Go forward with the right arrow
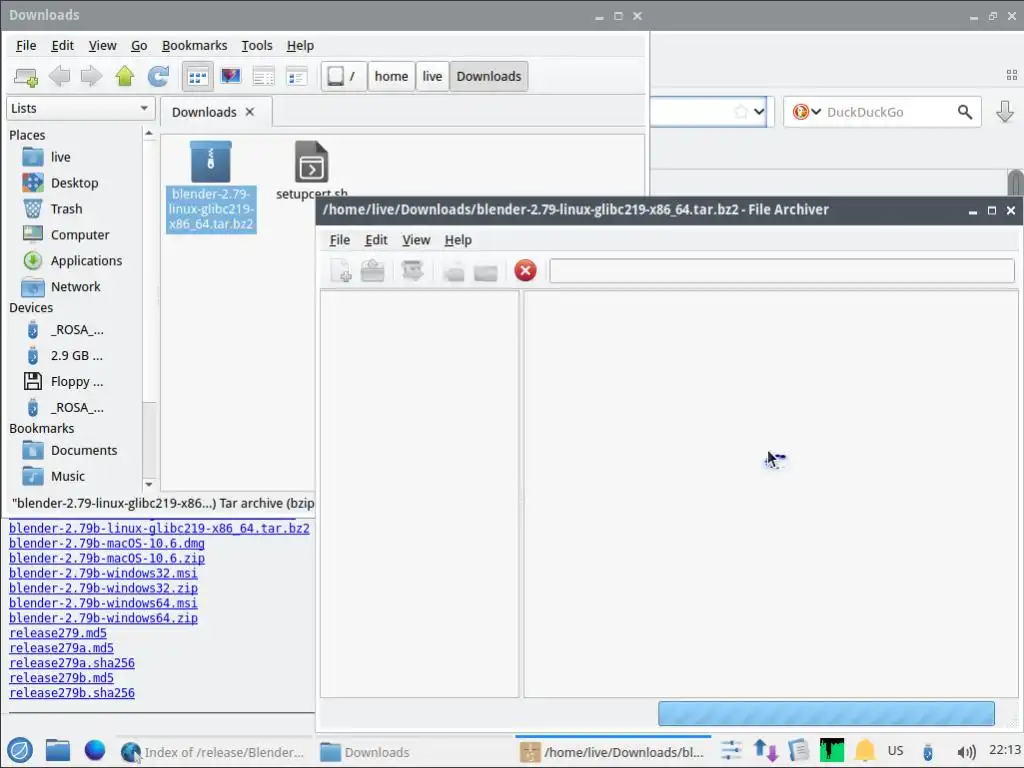This screenshot has width=1024, height=768. click(91, 76)
